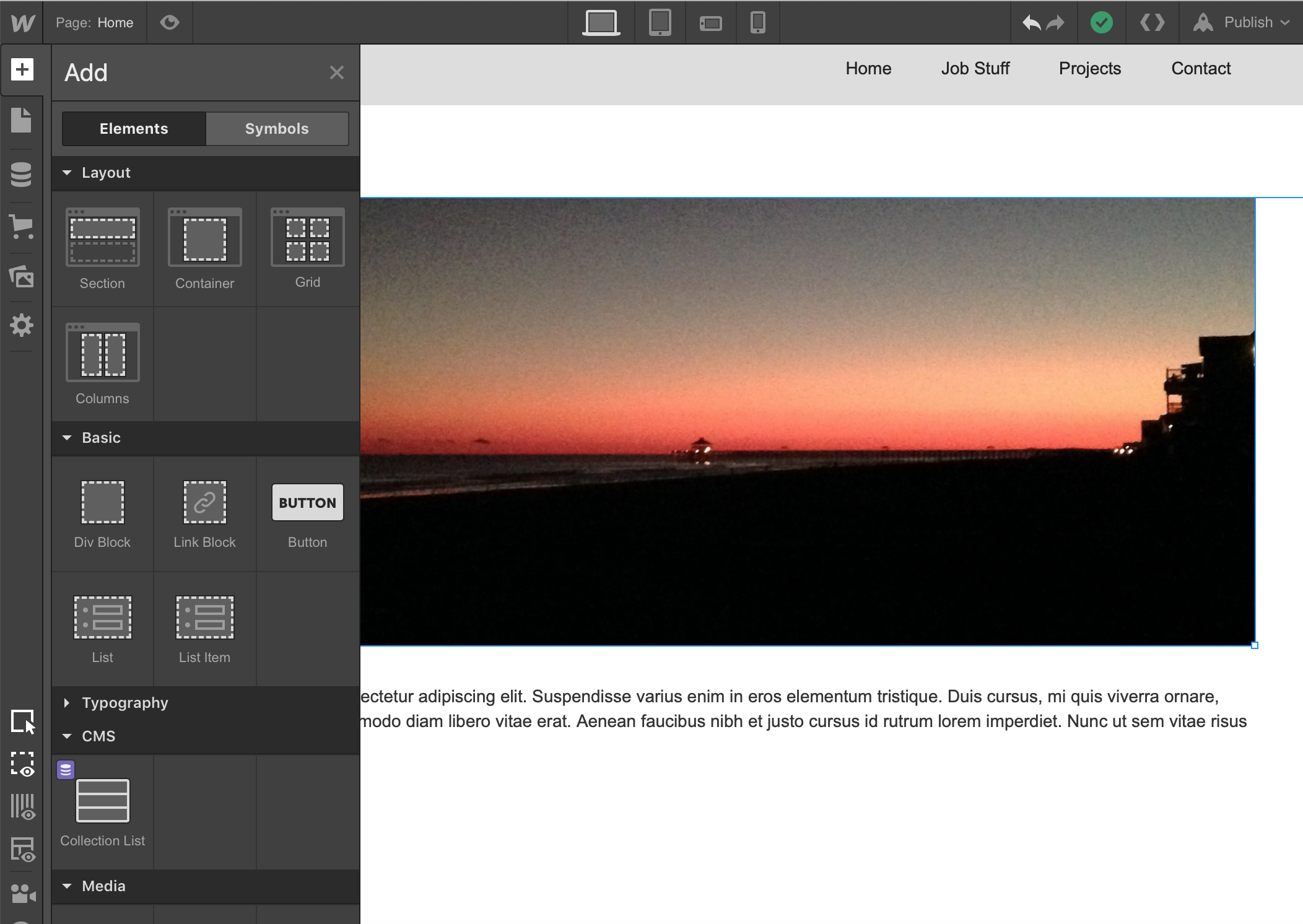
Task: Open the Assets panel icon
Action: click(21, 276)
